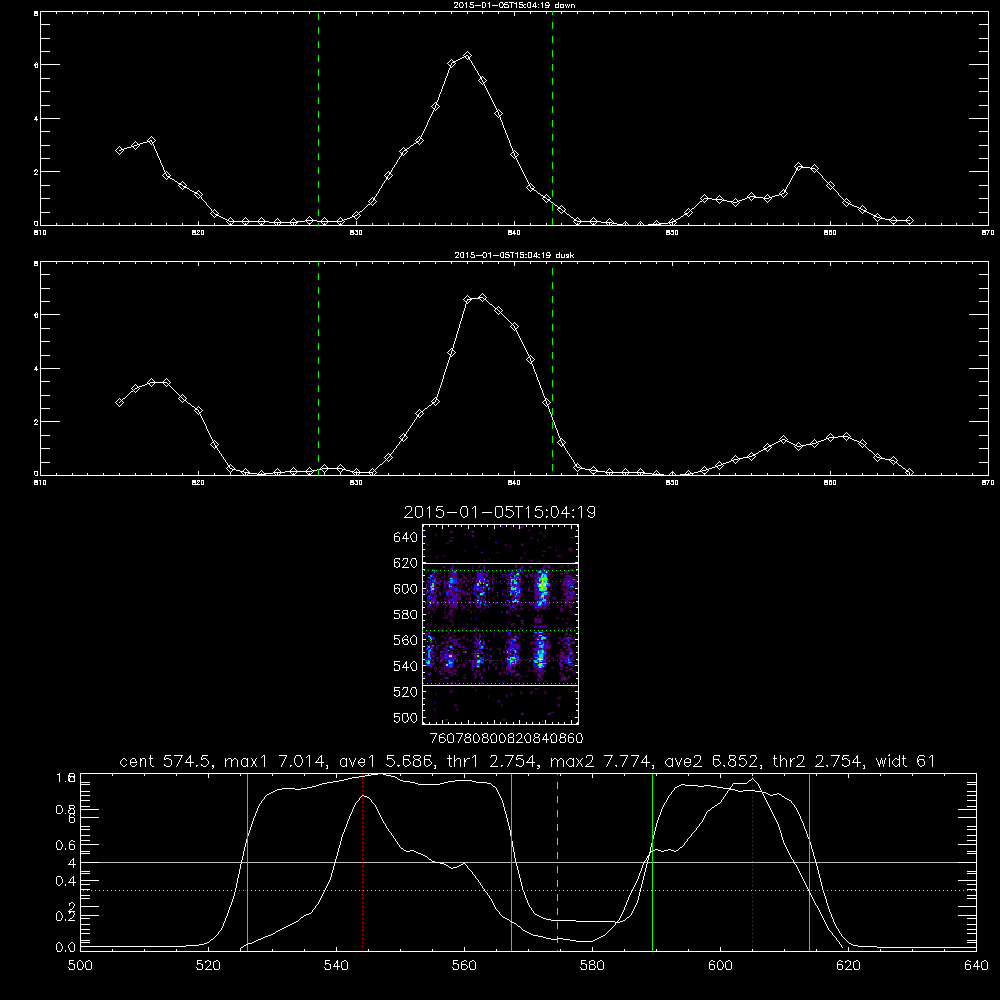Click solid green line near 526 in bottom plot

point(247,861)
